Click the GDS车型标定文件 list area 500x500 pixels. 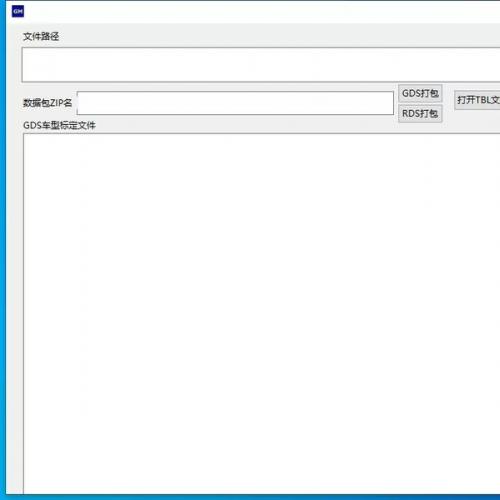(x=262, y=313)
